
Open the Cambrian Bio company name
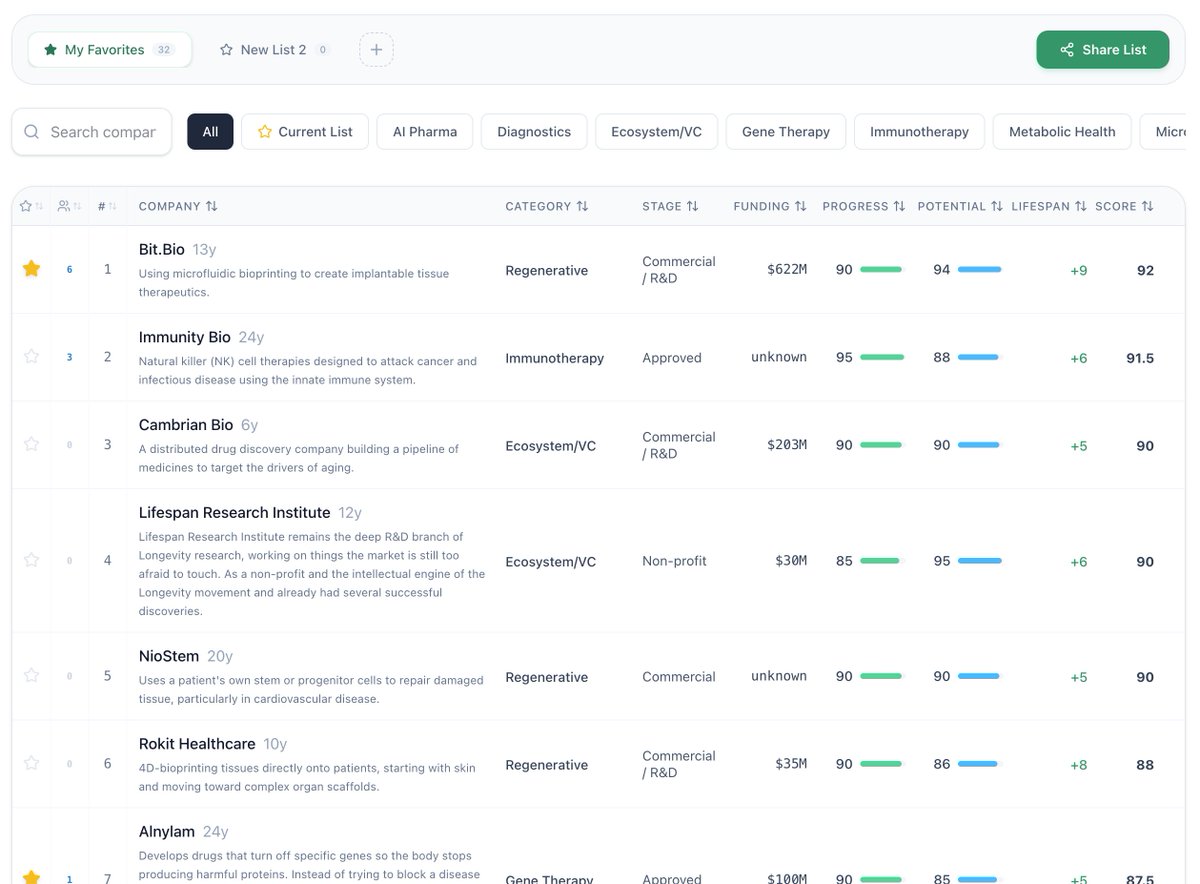185,424
